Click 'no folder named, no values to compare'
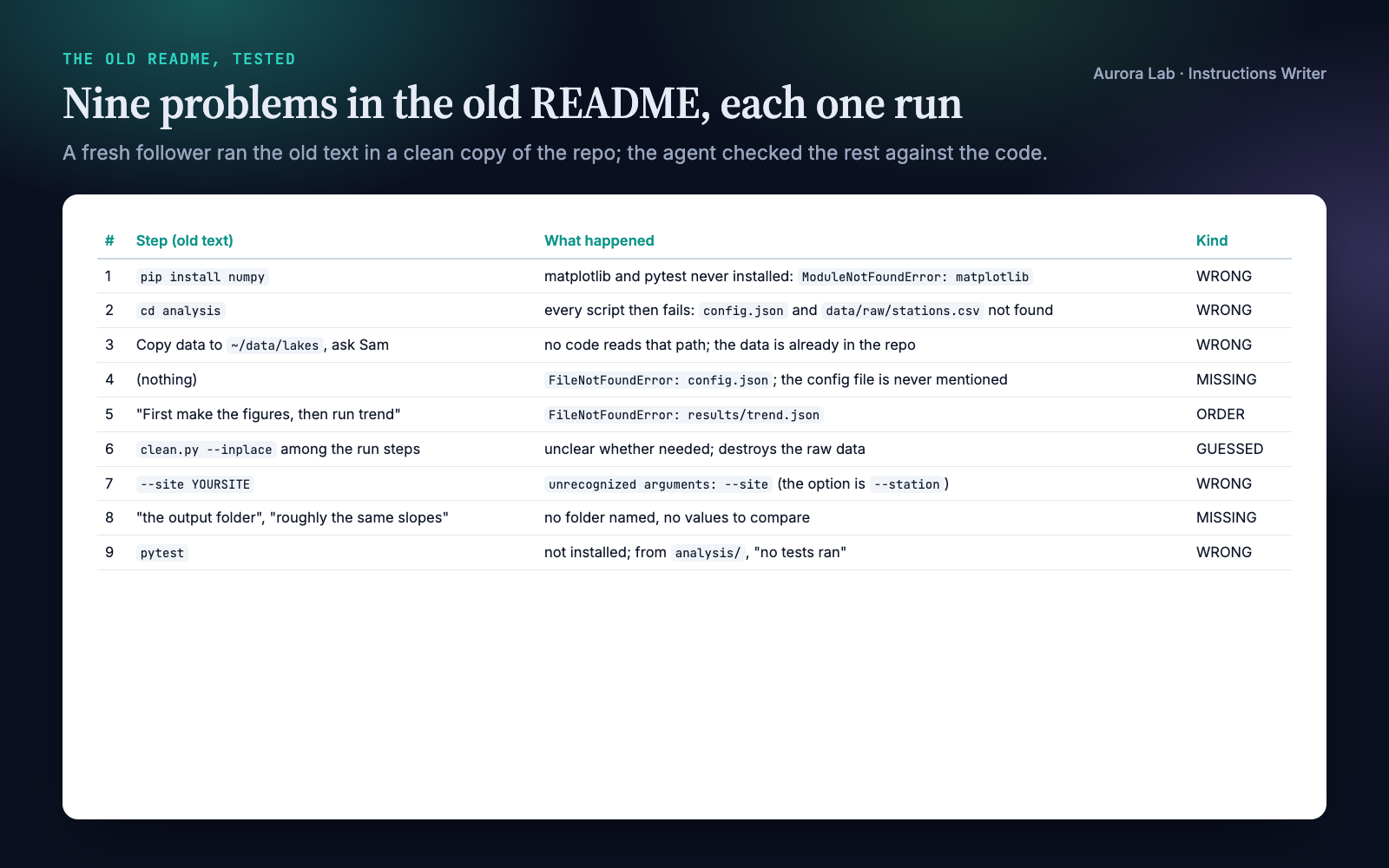Screen dimensions: 1389x868 tap(677, 517)
